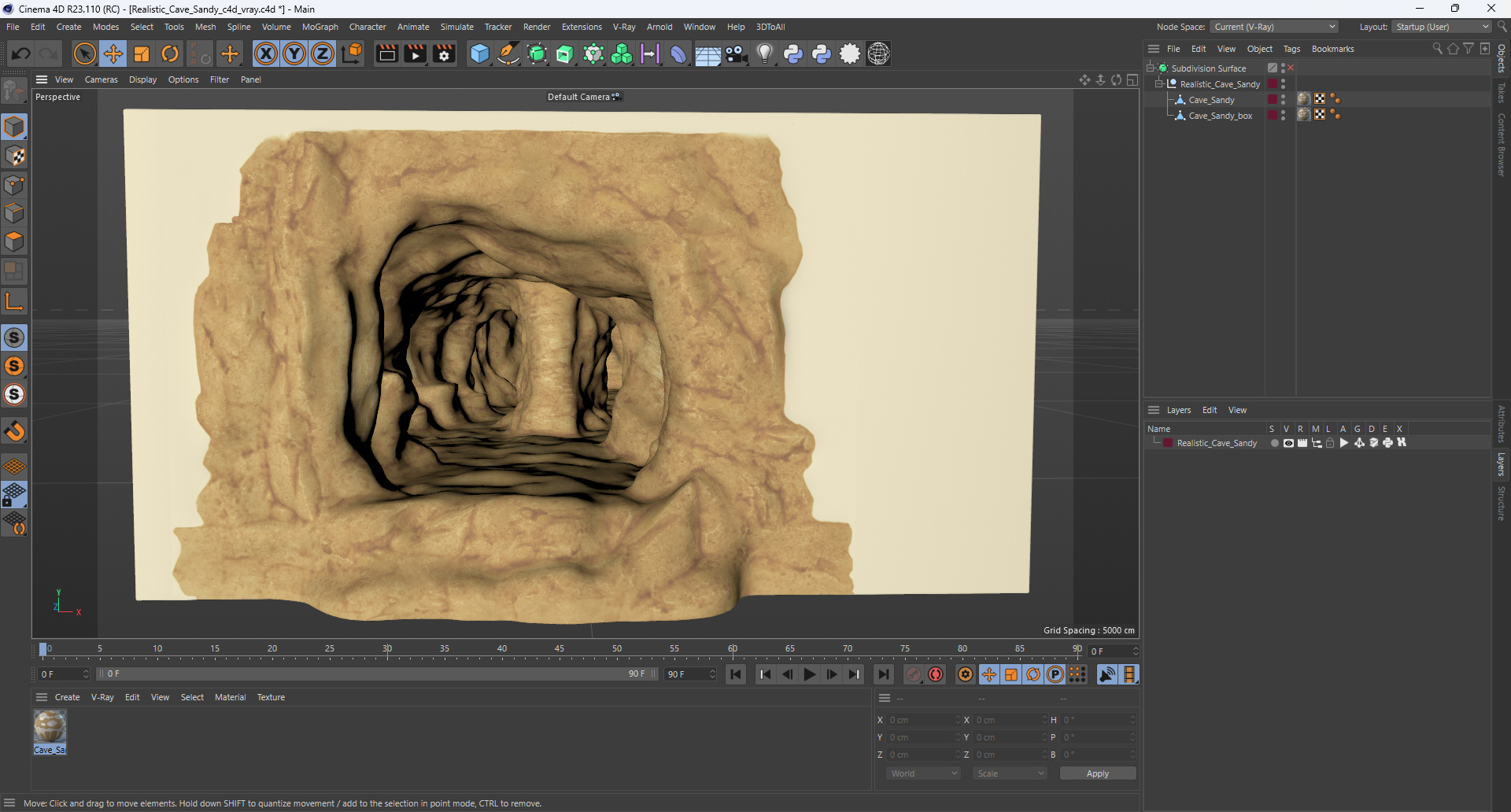Open the Scale mode dropdown
The width and height of the screenshot is (1511, 812).
pos(1010,773)
